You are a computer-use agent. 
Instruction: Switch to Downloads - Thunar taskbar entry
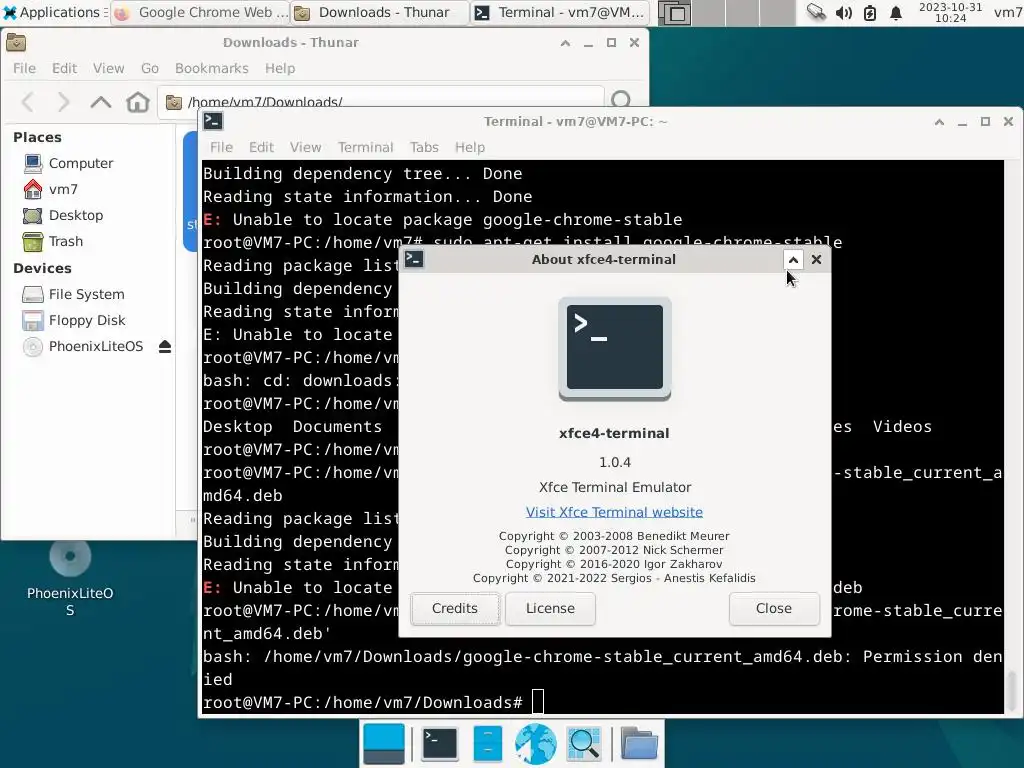[x=381, y=12]
